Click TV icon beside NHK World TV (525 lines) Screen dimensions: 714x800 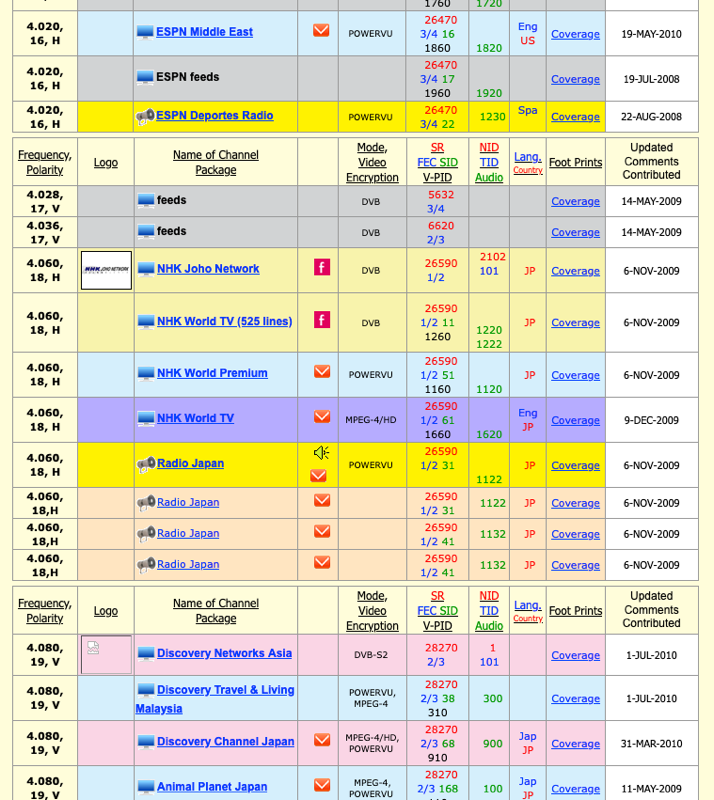point(146,321)
